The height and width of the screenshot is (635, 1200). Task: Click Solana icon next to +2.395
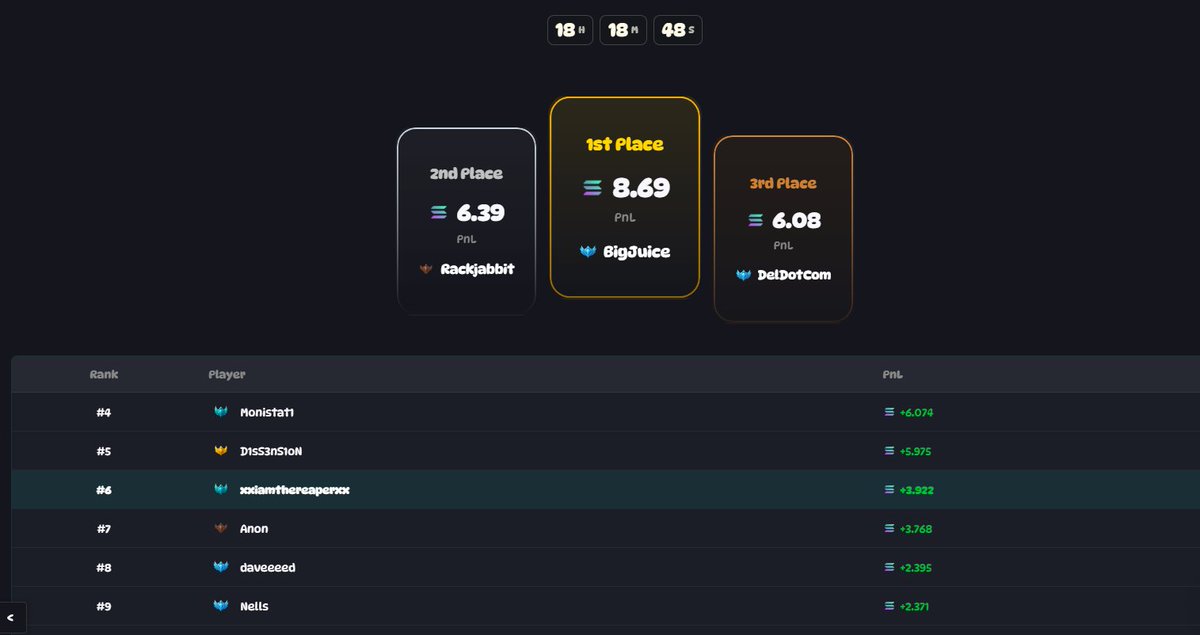[x=889, y=567]
